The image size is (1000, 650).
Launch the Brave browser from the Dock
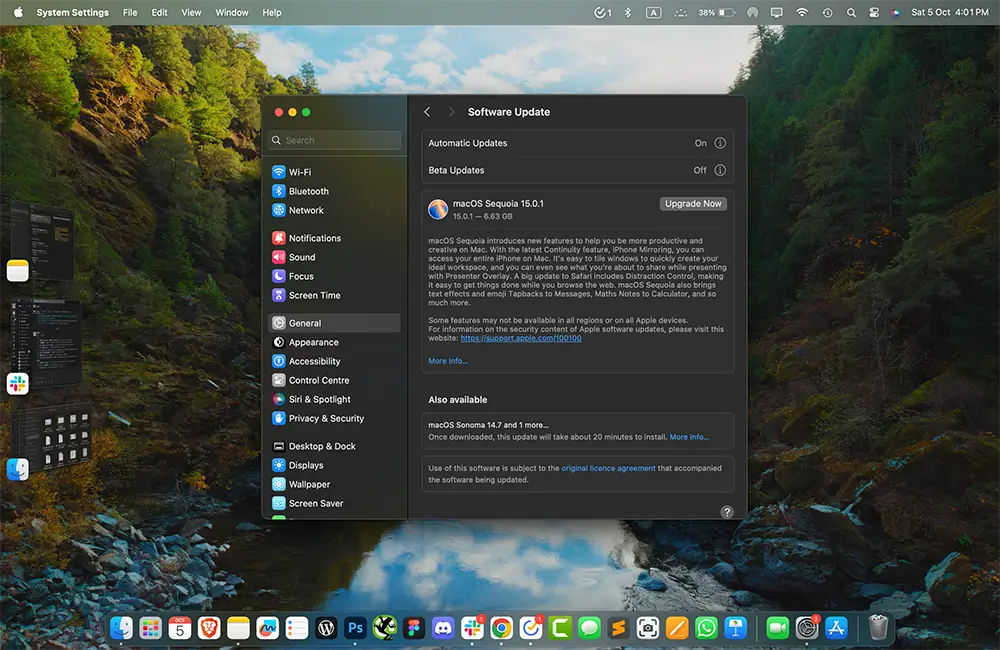point(209,628)
